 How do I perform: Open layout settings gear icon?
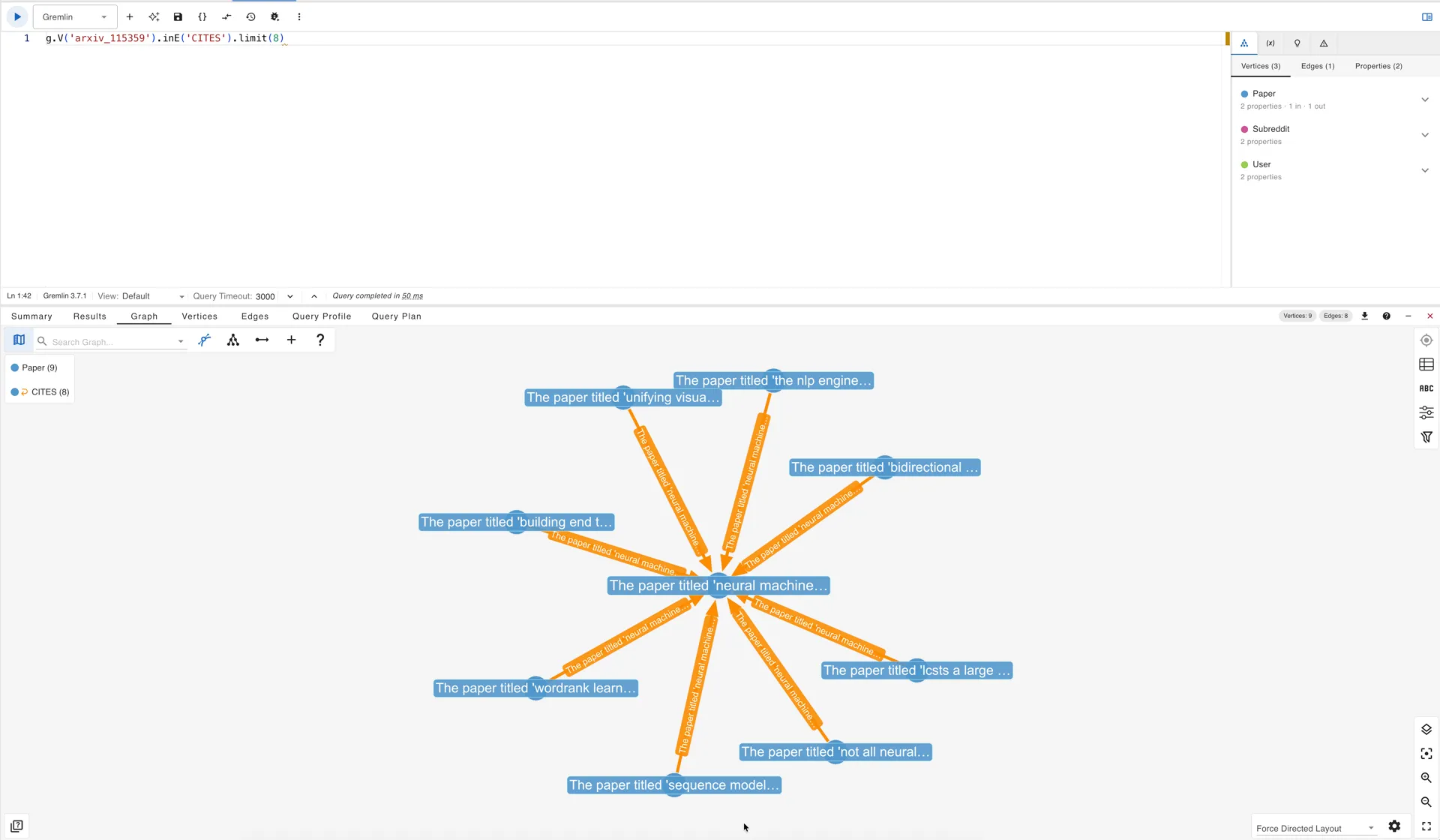pyautogui.click(x=1394, y=826)
